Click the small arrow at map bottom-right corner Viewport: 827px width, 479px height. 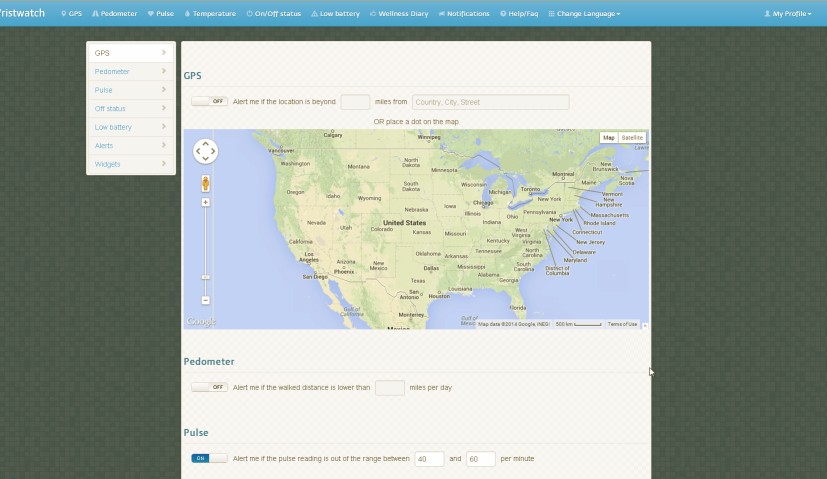(x=645, y=325)
